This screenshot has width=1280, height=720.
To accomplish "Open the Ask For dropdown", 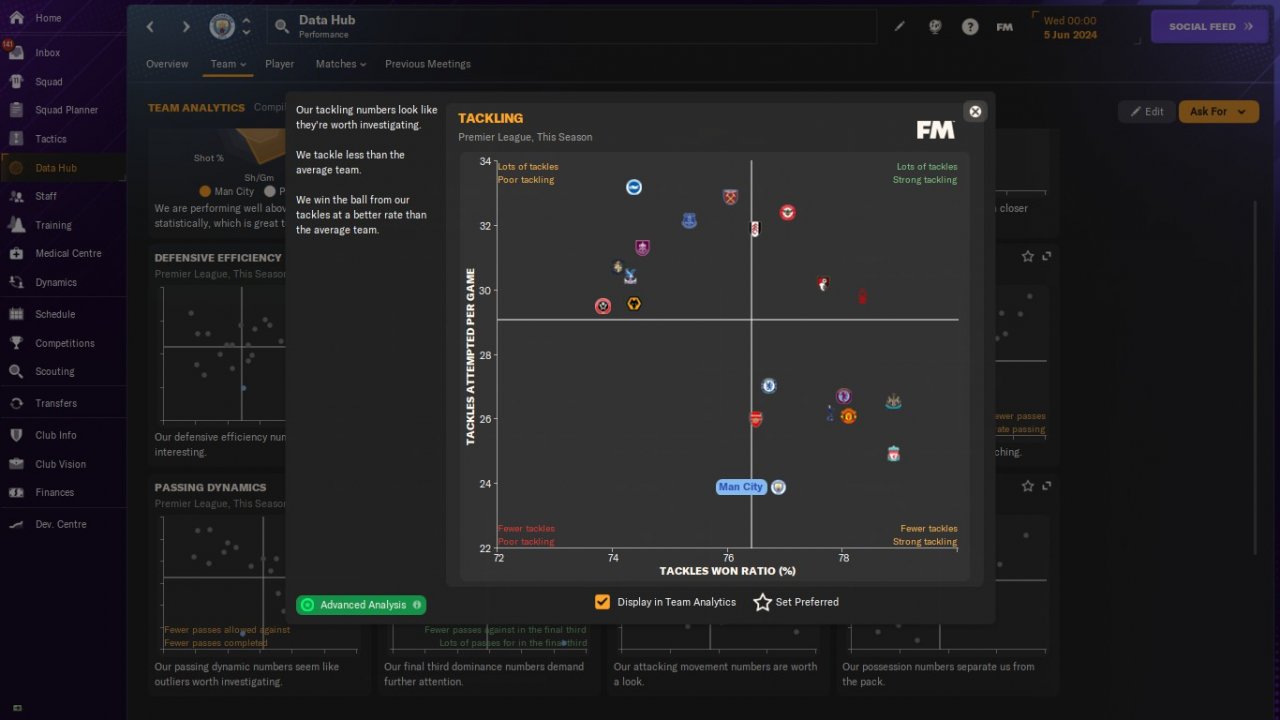I will pyautogui.click(x=1218, y=112).
